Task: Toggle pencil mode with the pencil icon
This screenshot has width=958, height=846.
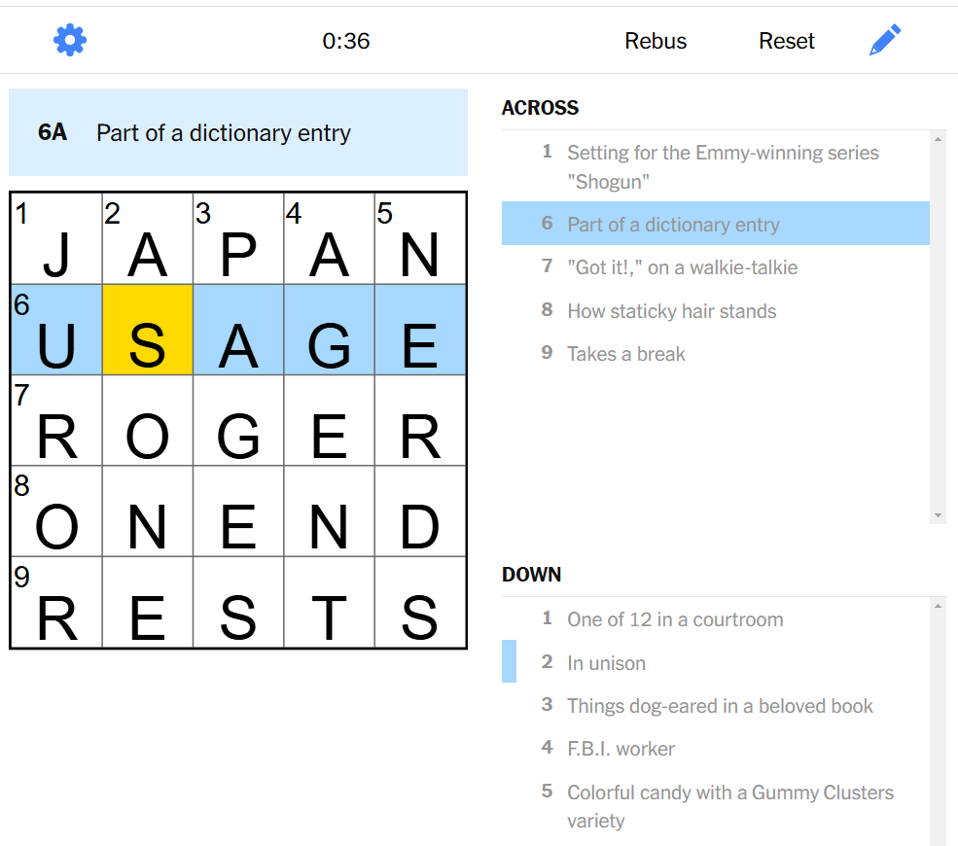Action: (884, 39)
